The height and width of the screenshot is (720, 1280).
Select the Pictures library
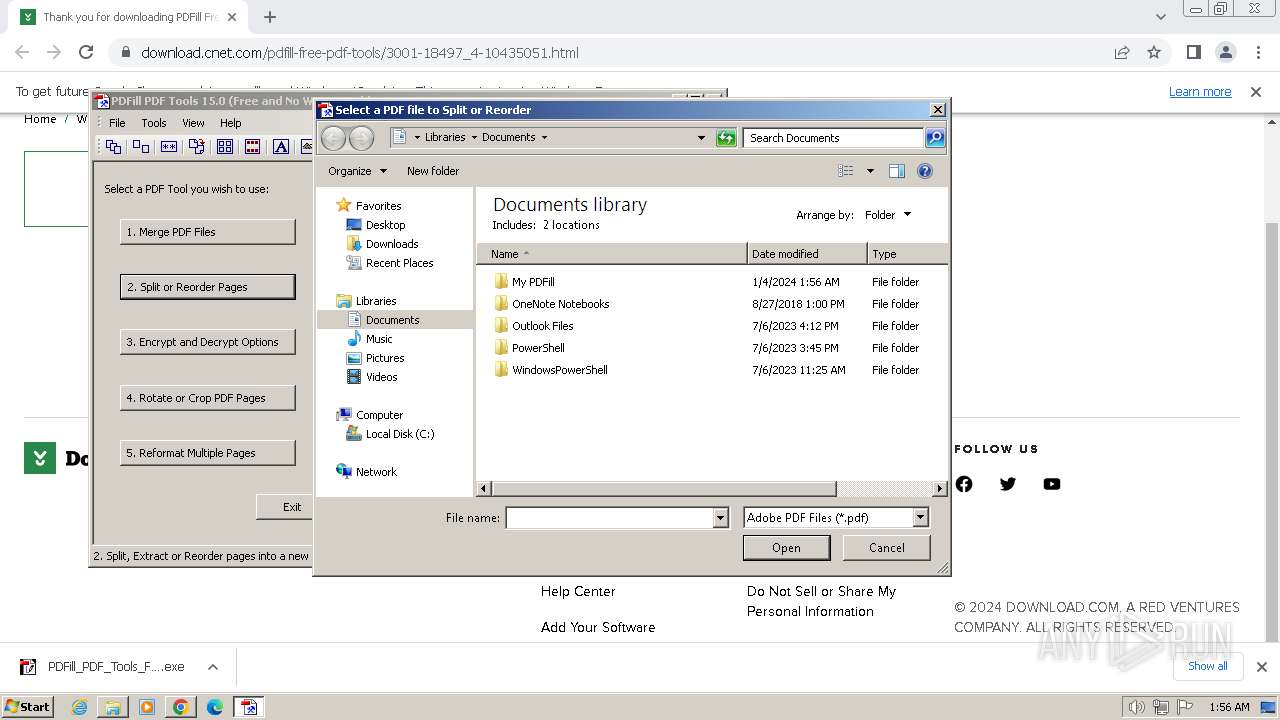click(x=385, y=358)
